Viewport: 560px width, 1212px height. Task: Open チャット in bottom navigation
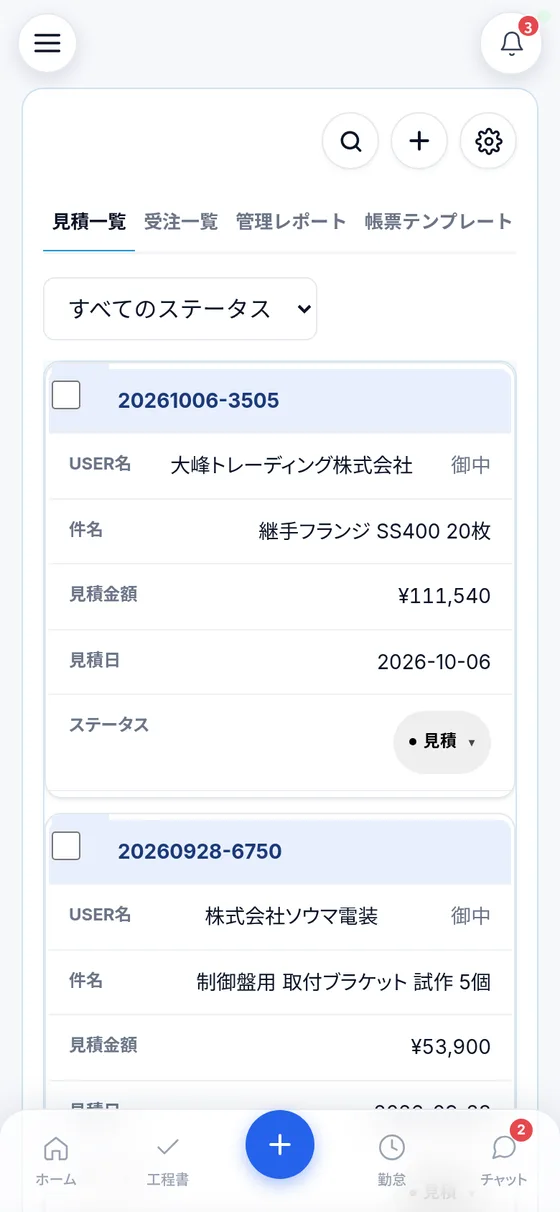[504, 1160]
